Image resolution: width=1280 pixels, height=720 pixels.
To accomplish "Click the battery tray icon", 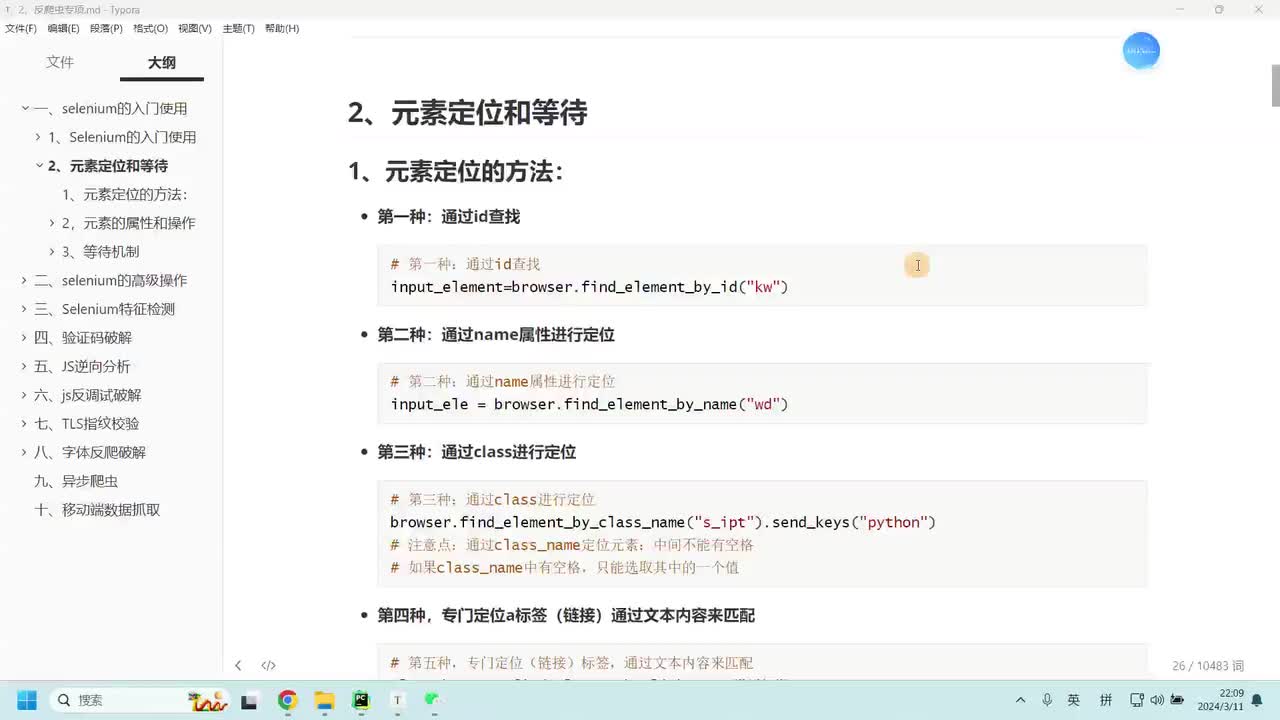I will pos(1177,700).
